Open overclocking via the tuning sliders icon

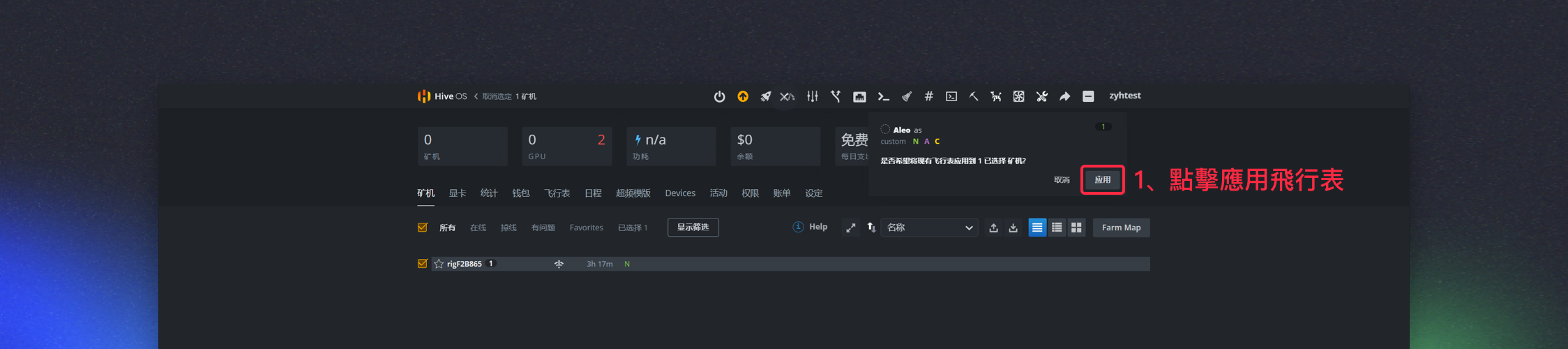click(x=813, y=96)
